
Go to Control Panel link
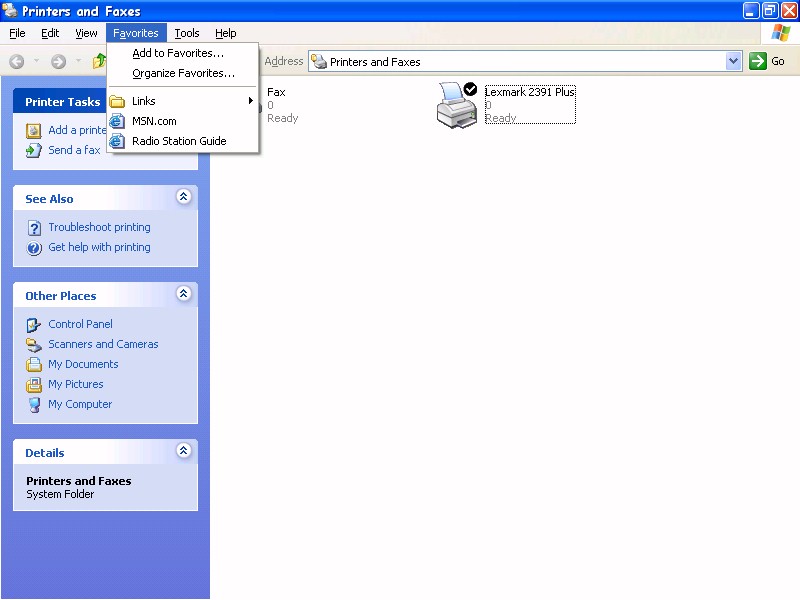81,324
